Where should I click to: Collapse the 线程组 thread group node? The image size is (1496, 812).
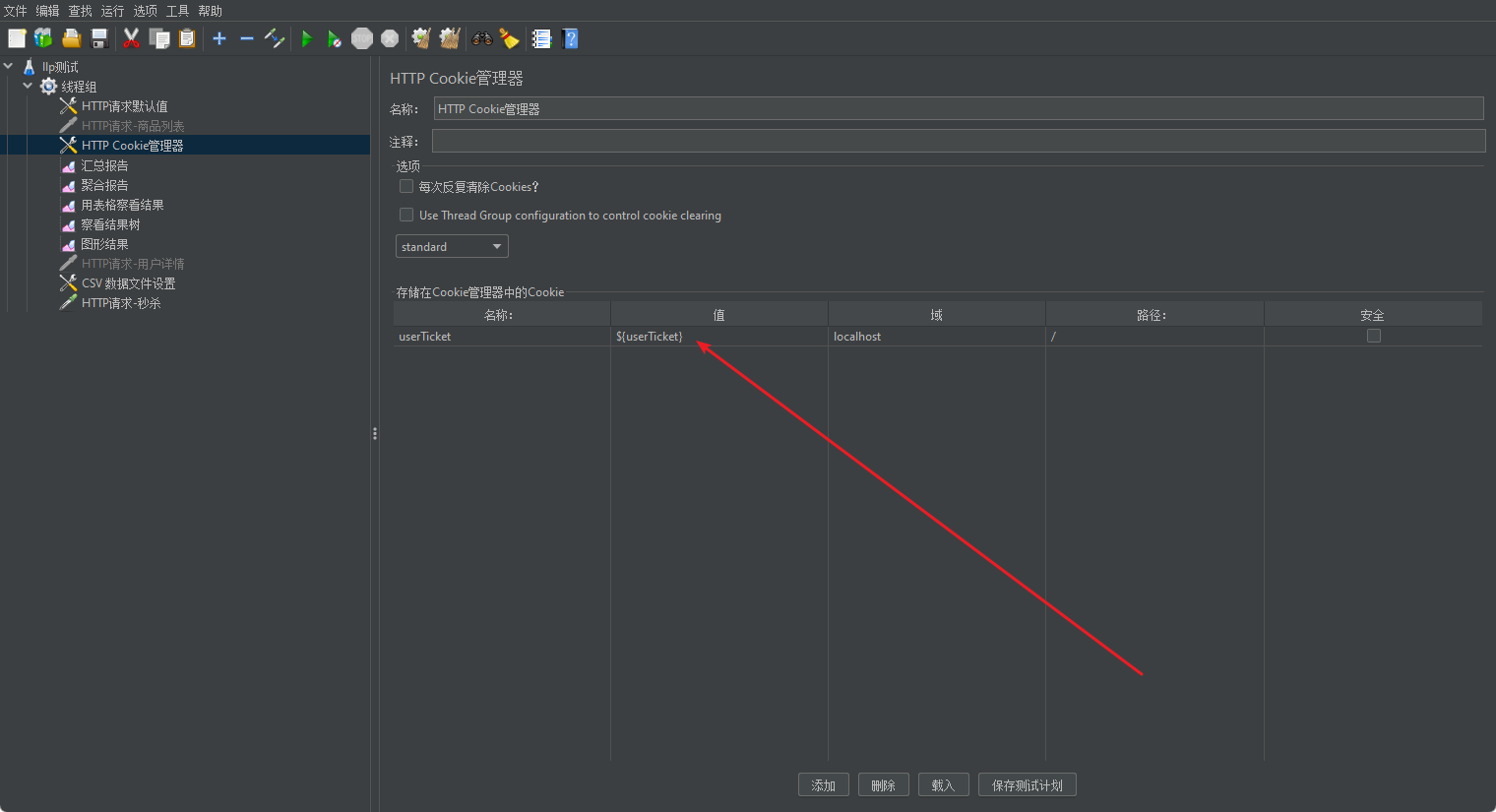28,86
